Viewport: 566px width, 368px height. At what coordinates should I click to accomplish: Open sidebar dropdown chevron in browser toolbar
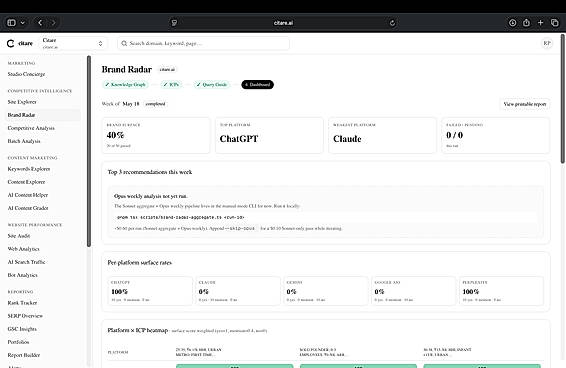pos(23,23)
